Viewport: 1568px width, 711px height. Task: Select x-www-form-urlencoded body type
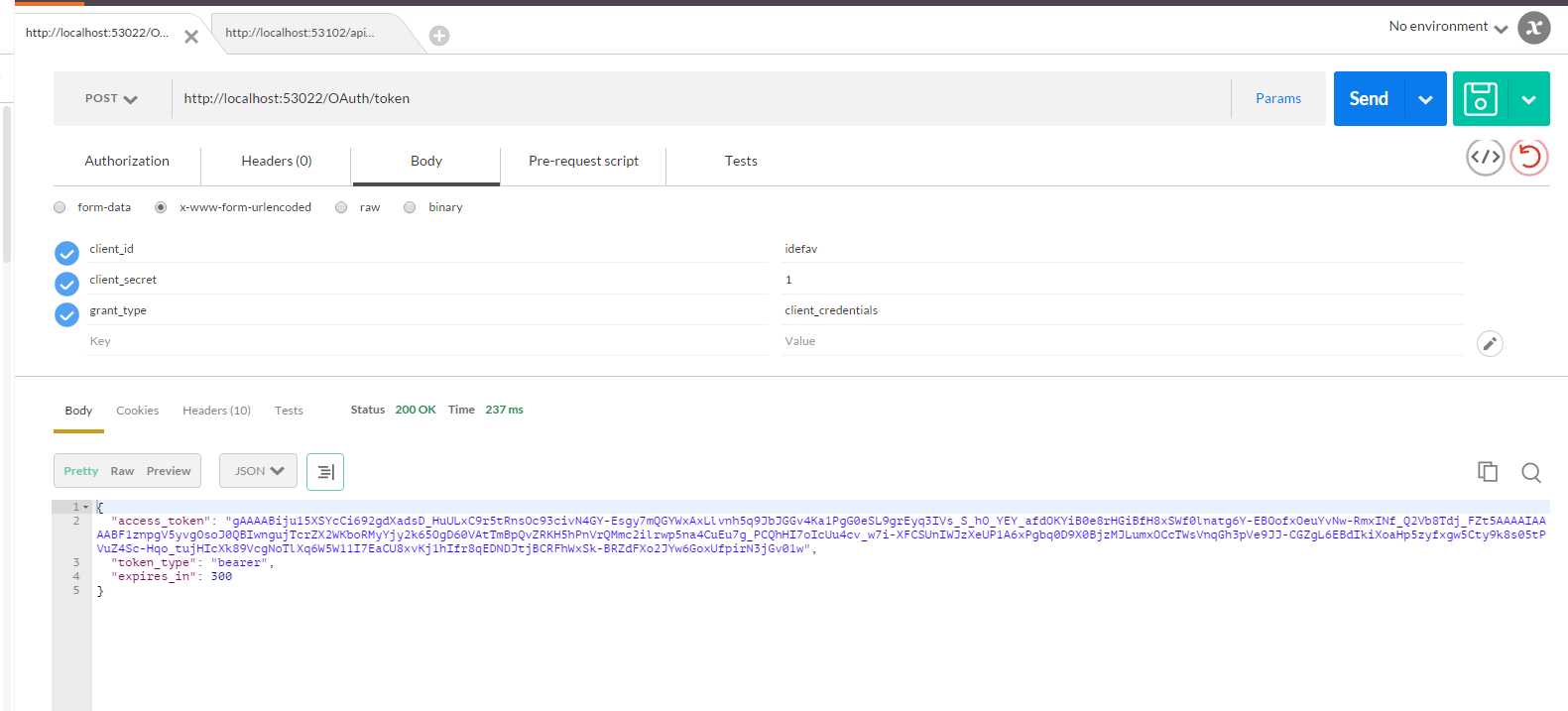(x=161, y=207)
